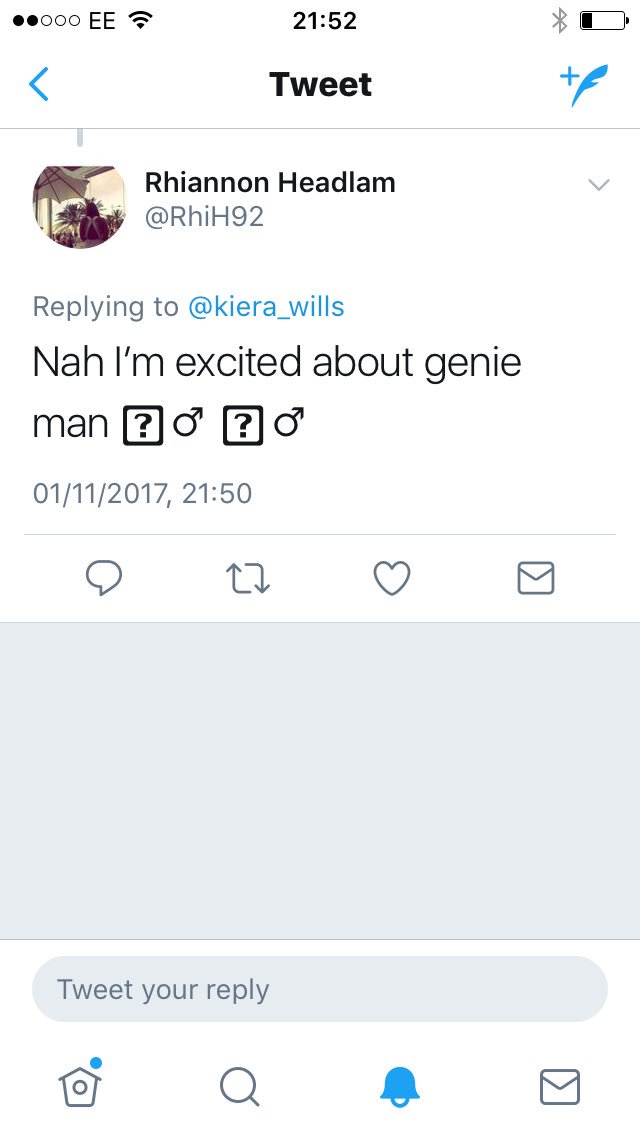Retweet using the arrows icon
This screenshot has width=640, height=1136.
coord(248,579)
